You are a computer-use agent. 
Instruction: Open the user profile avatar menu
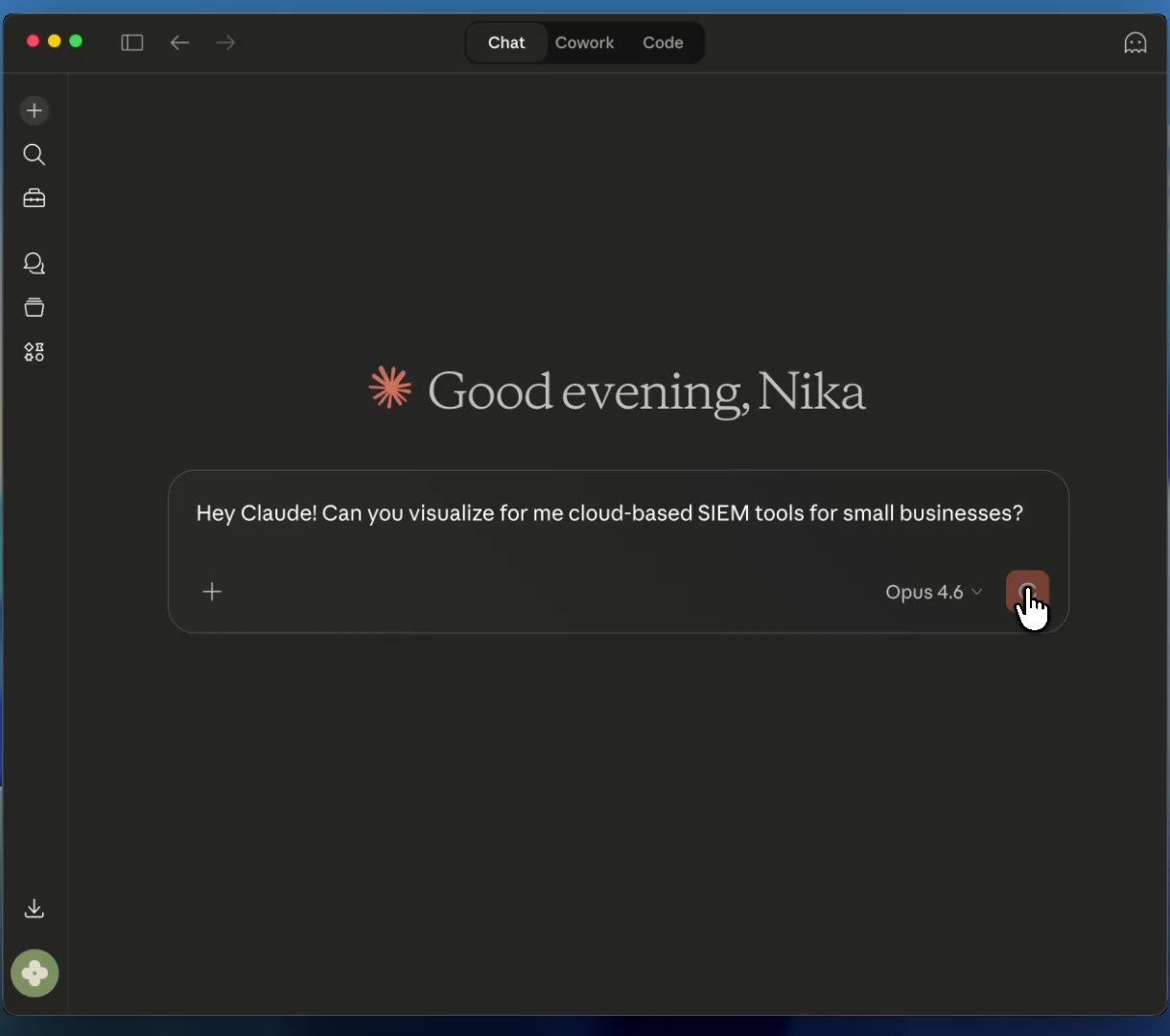click(35, 974)
